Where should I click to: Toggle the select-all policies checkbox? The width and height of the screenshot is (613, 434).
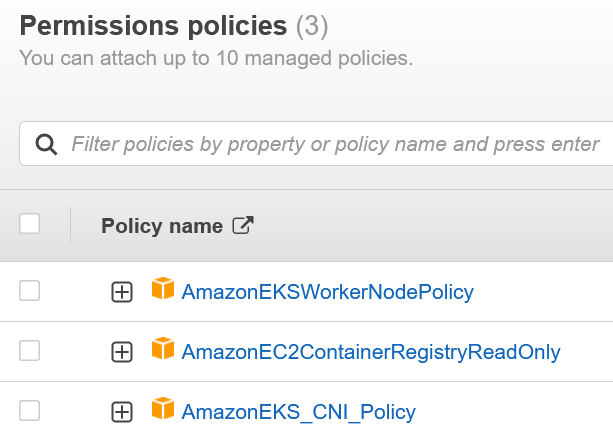(x=30, y=224)
